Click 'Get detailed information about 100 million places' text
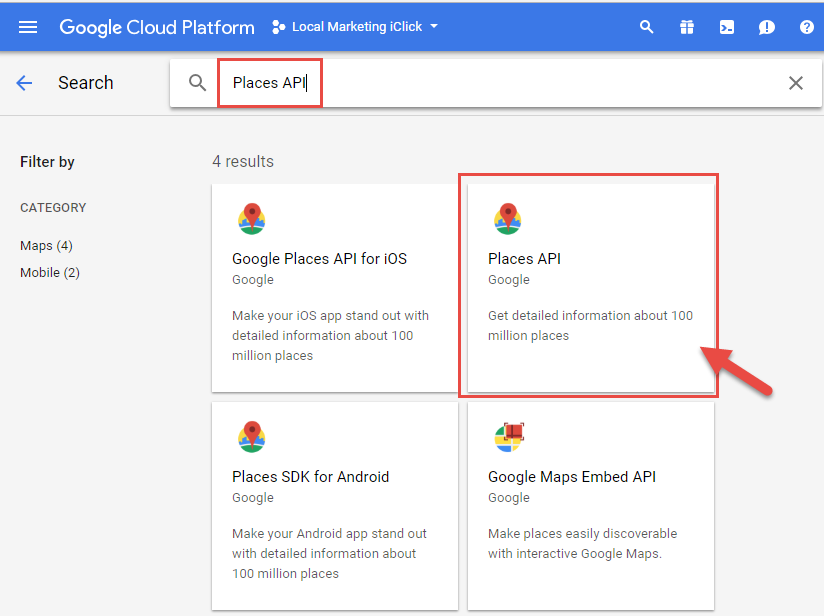The width and height of the screenshot is (824, 616). tap(590, 325)
